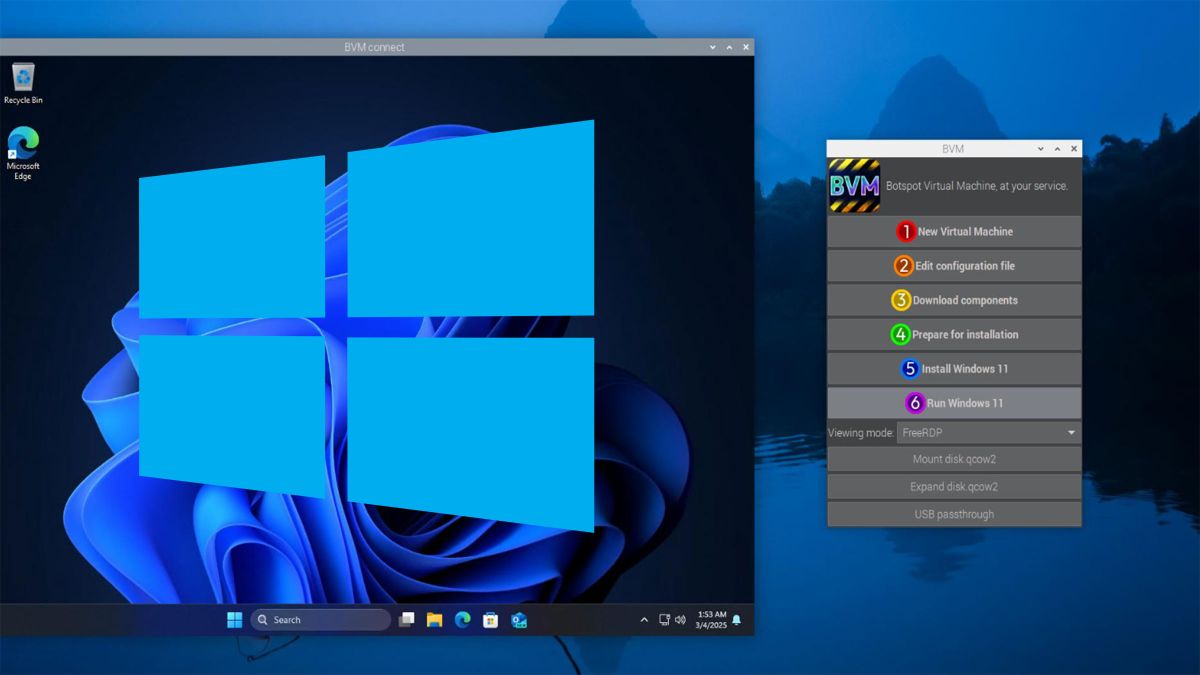Image resolution: width=1200 pixels, height=675 pixels.
Task: Select Prepare for installation in BVM
Action: (x=953, y=333)
